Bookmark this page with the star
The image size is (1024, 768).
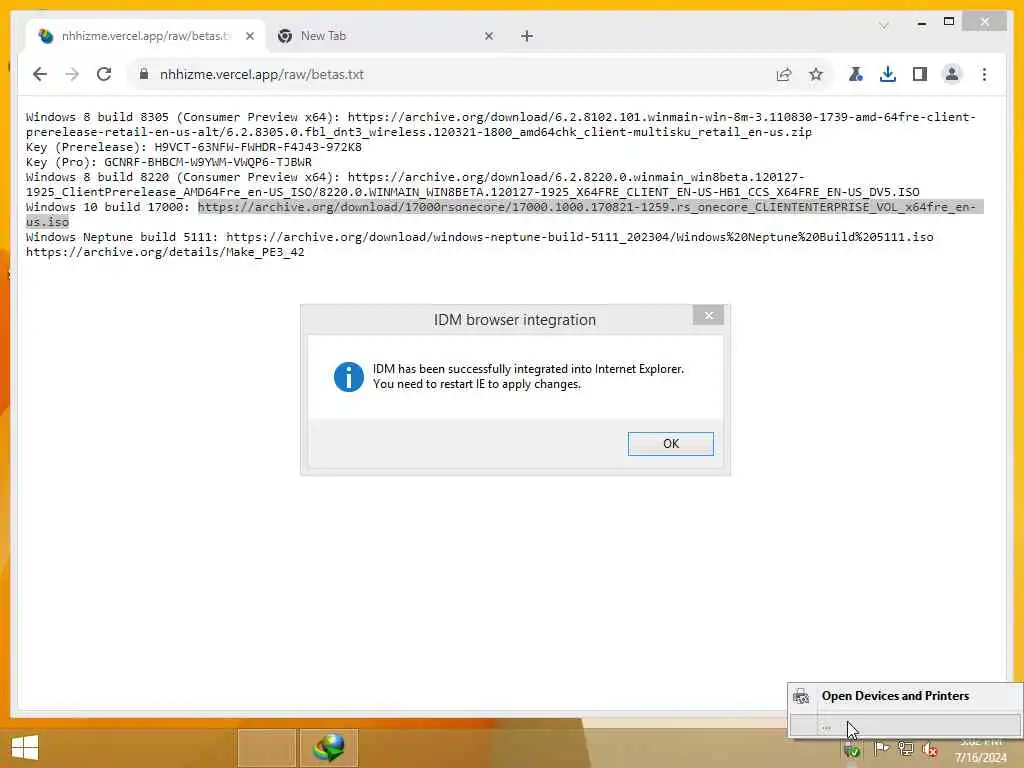(x=816, y=74)
